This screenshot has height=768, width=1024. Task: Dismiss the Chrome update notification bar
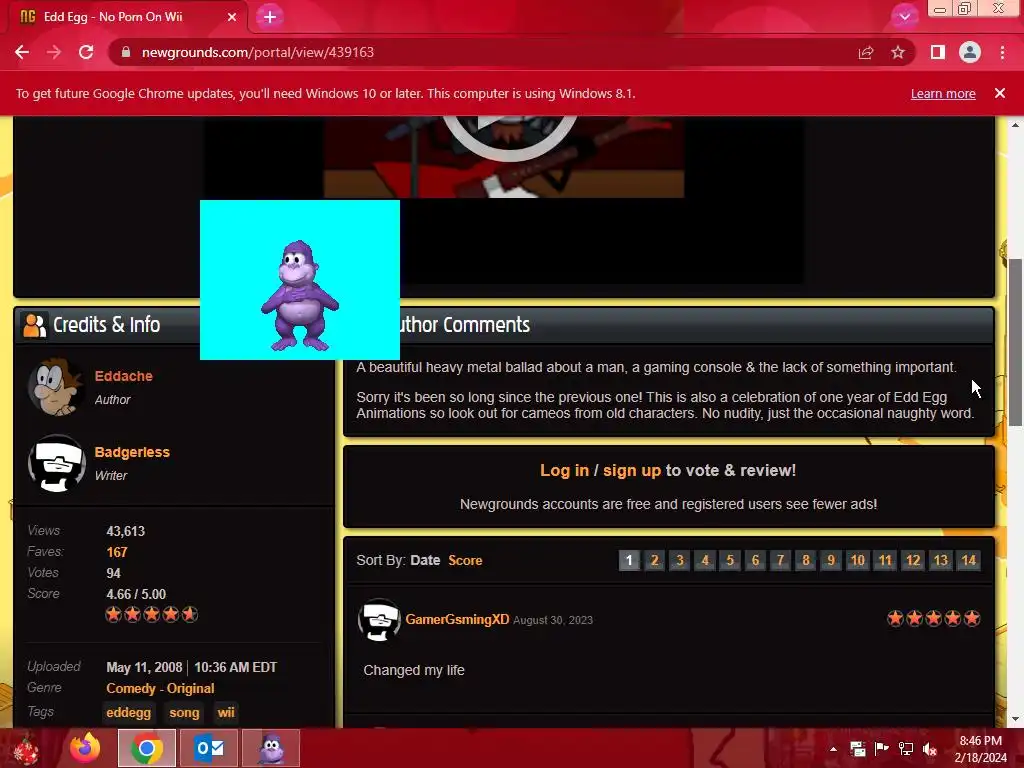1000,93
